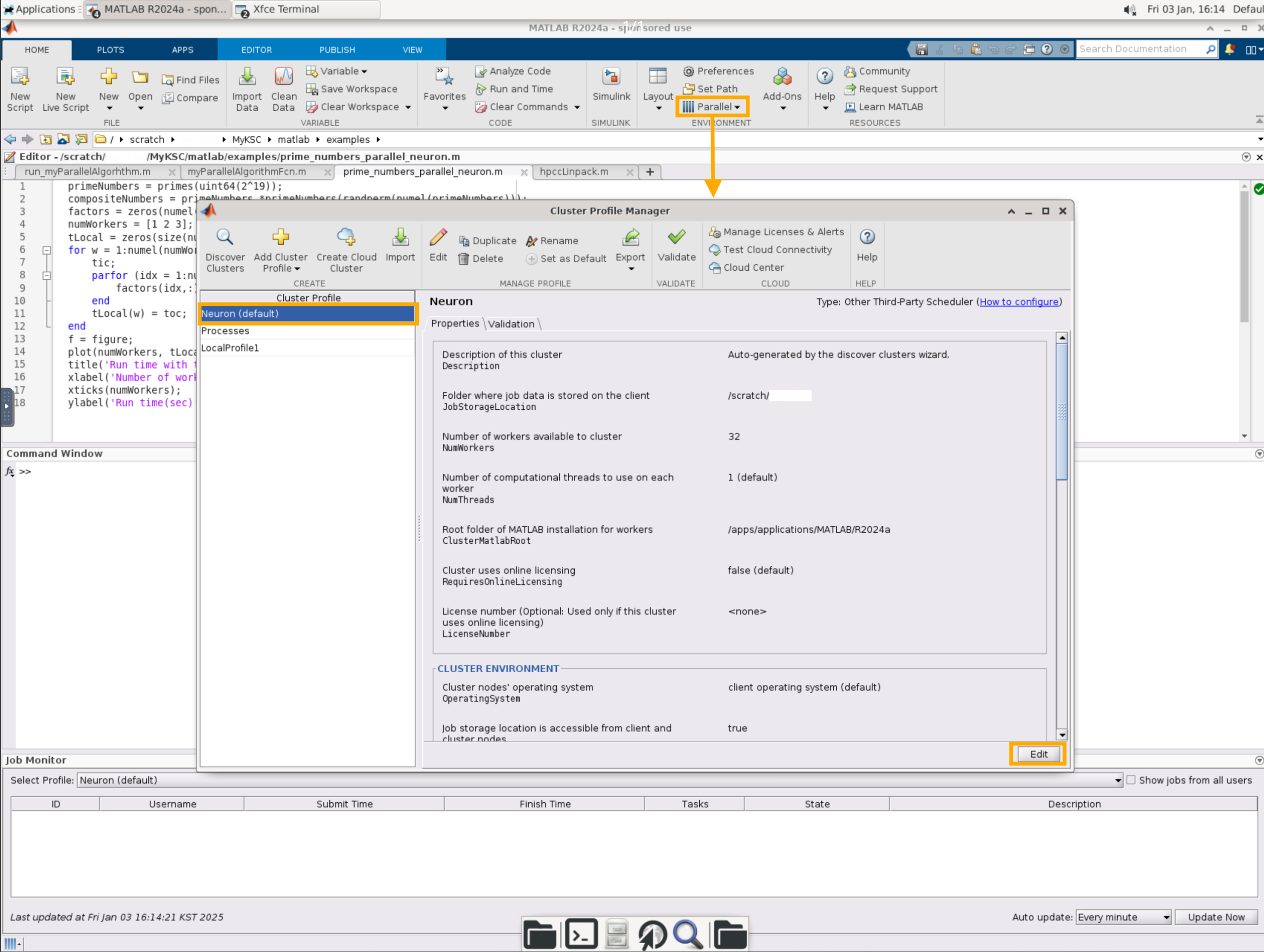The width and height of the screenshot is (1264, 952).
Task: Expand the Clear Commands dropdown arrow
Action: (x=577, y=107)
